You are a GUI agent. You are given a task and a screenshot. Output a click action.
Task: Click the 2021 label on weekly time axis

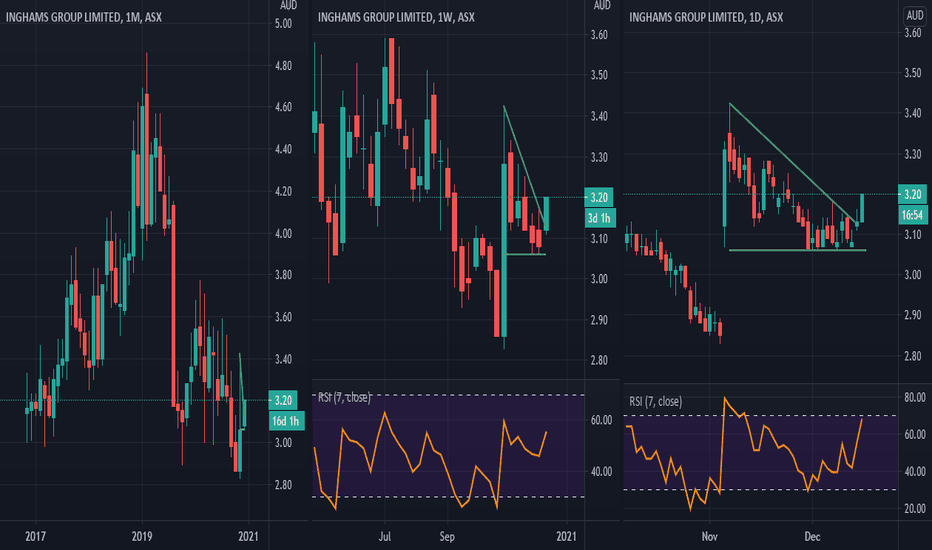566,536
